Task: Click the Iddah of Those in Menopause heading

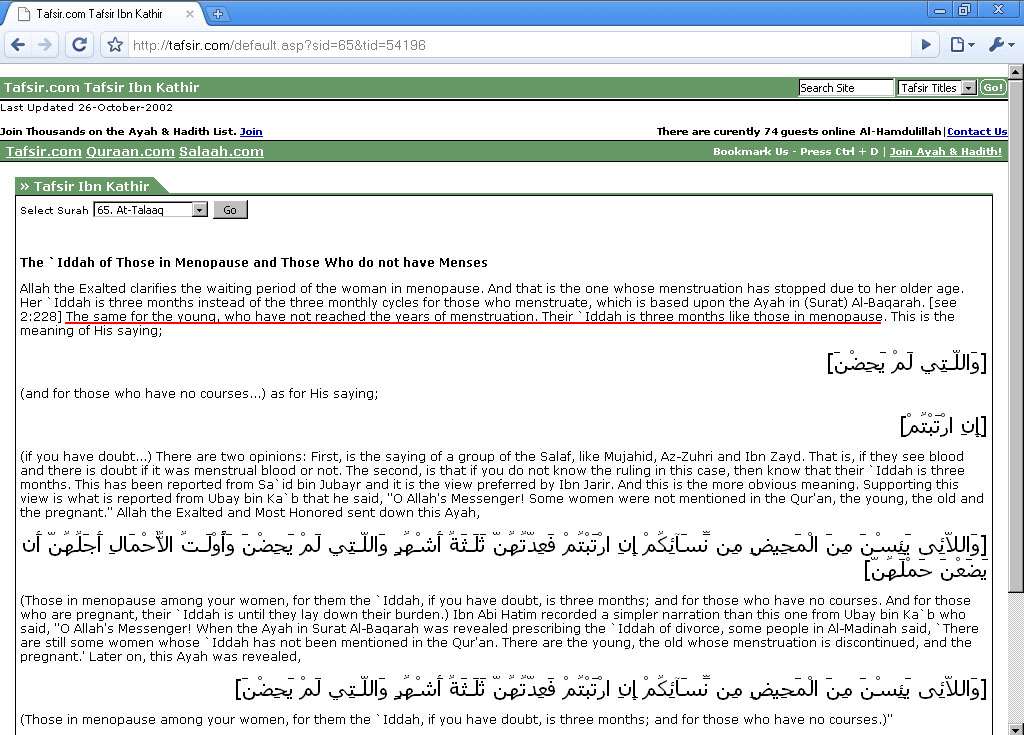Action: click(253, 263)
